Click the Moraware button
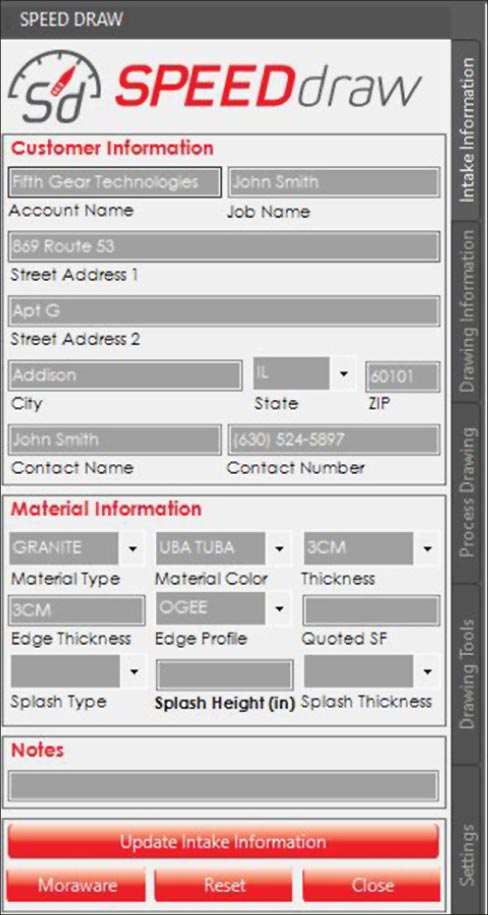Image resolution: width=488 pixels, height=915 pixels. 76,885
